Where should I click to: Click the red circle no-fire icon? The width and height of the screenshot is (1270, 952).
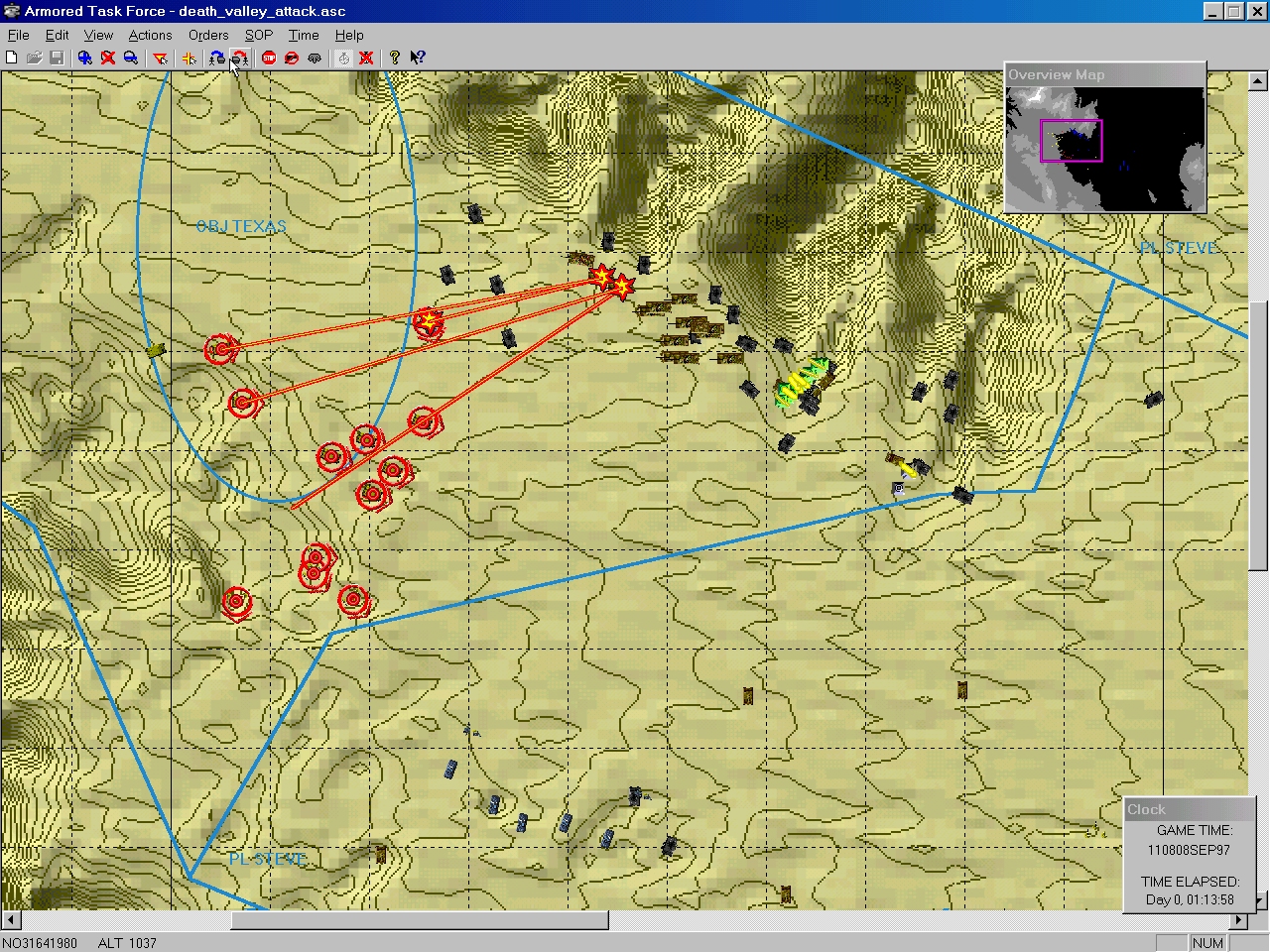tap(292, 58)
